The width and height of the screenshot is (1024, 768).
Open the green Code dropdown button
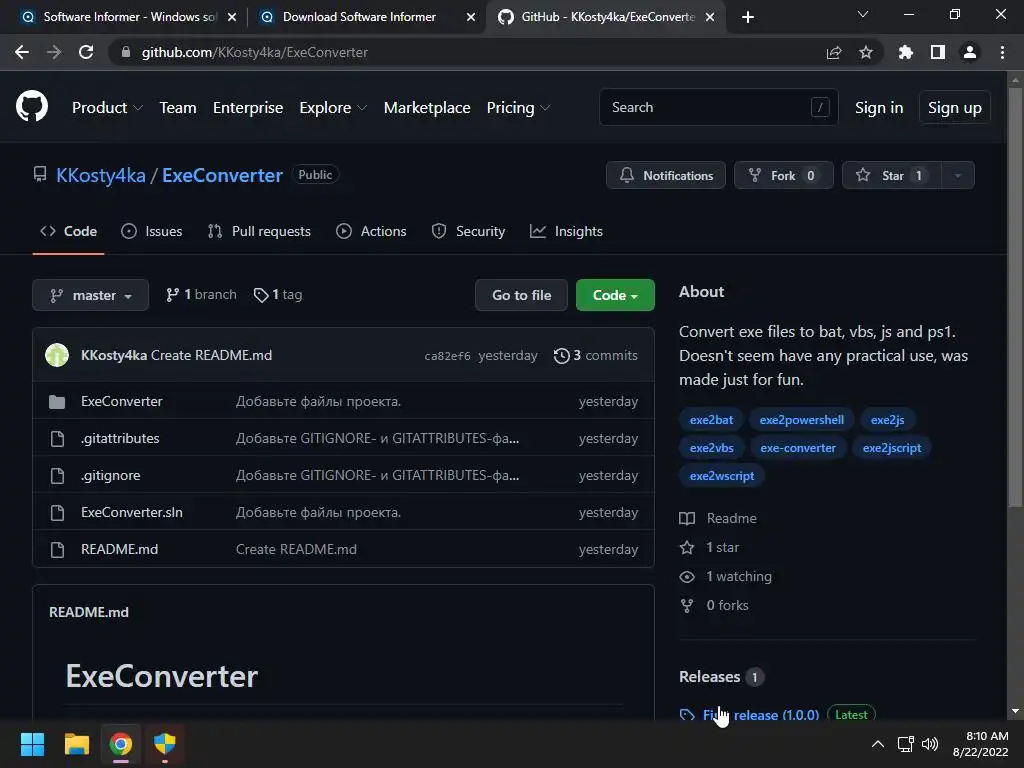[x=615, y=295]
